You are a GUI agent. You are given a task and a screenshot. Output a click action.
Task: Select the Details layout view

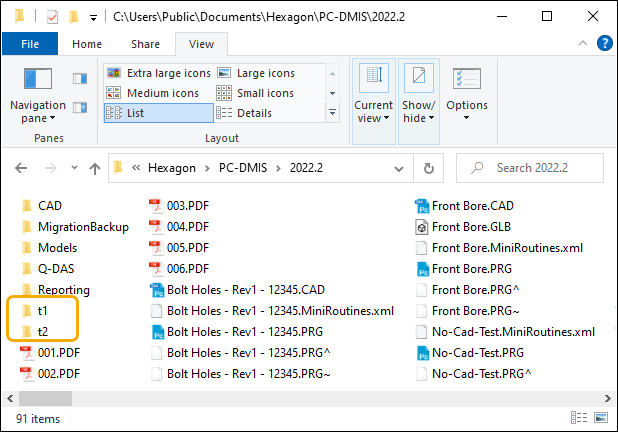(253, 113)
